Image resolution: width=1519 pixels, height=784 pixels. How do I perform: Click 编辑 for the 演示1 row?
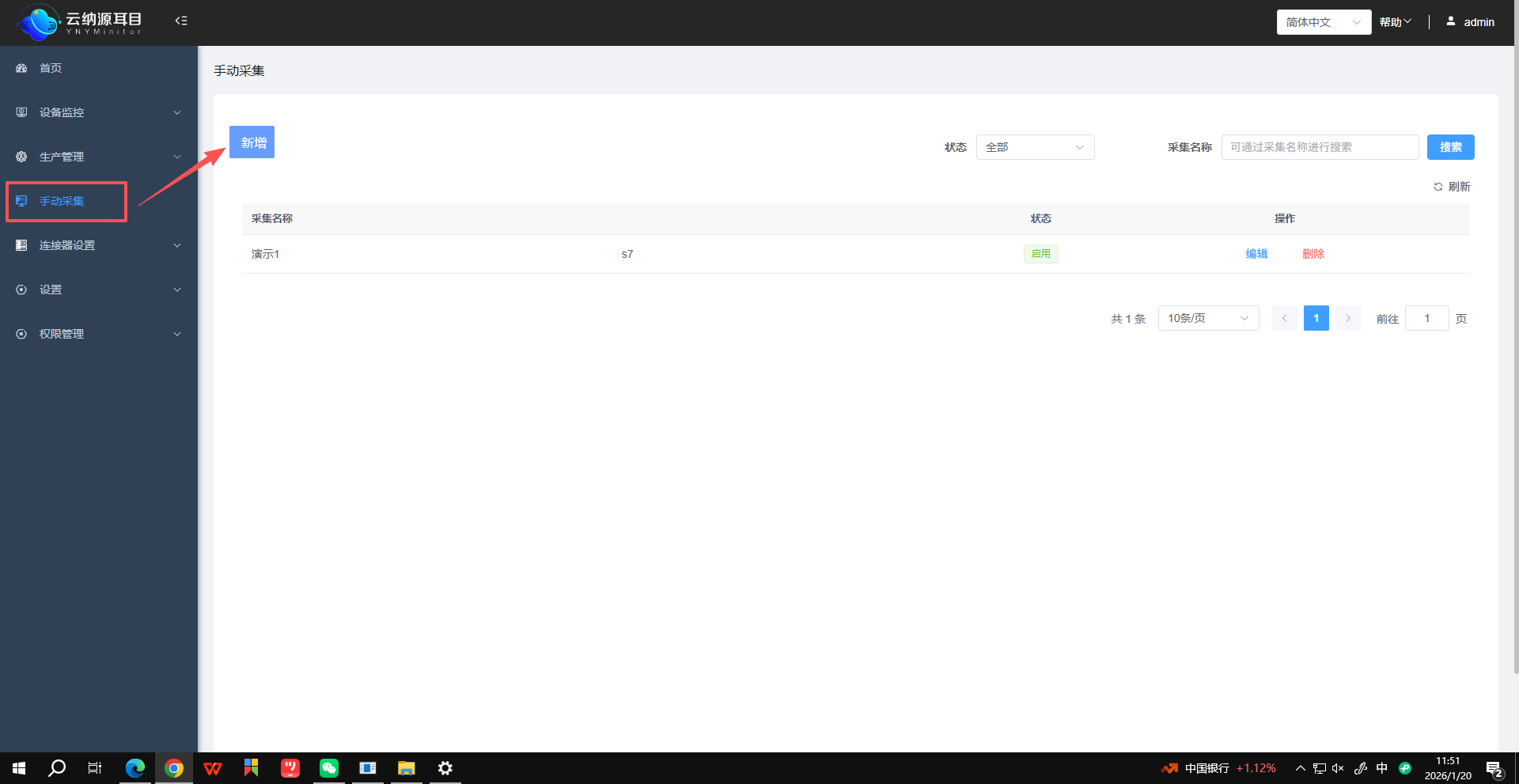tap(1256, 254)
